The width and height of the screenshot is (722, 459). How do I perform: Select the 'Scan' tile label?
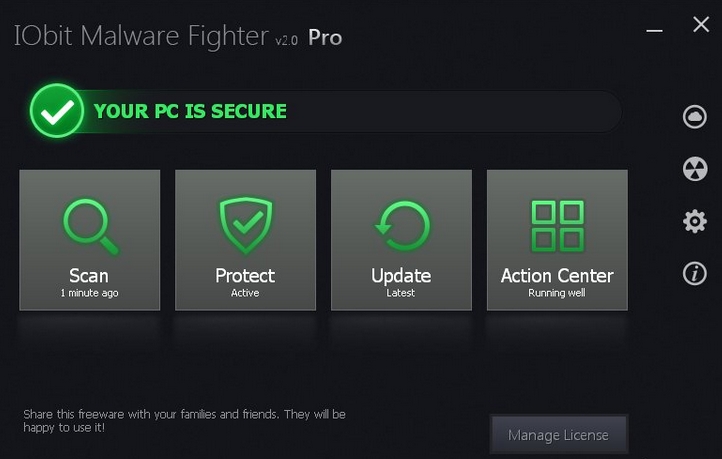[x=89, y=276]
